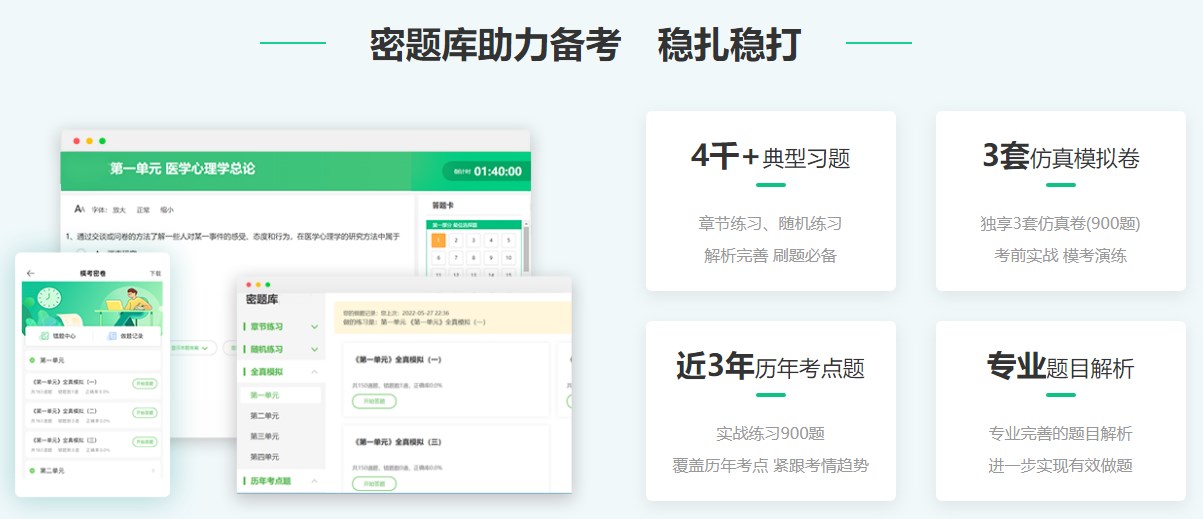Open 做题记录 icon in mobile view
Image resolution: width=1203 pixels, height=519 pixels.
point(113,337)
